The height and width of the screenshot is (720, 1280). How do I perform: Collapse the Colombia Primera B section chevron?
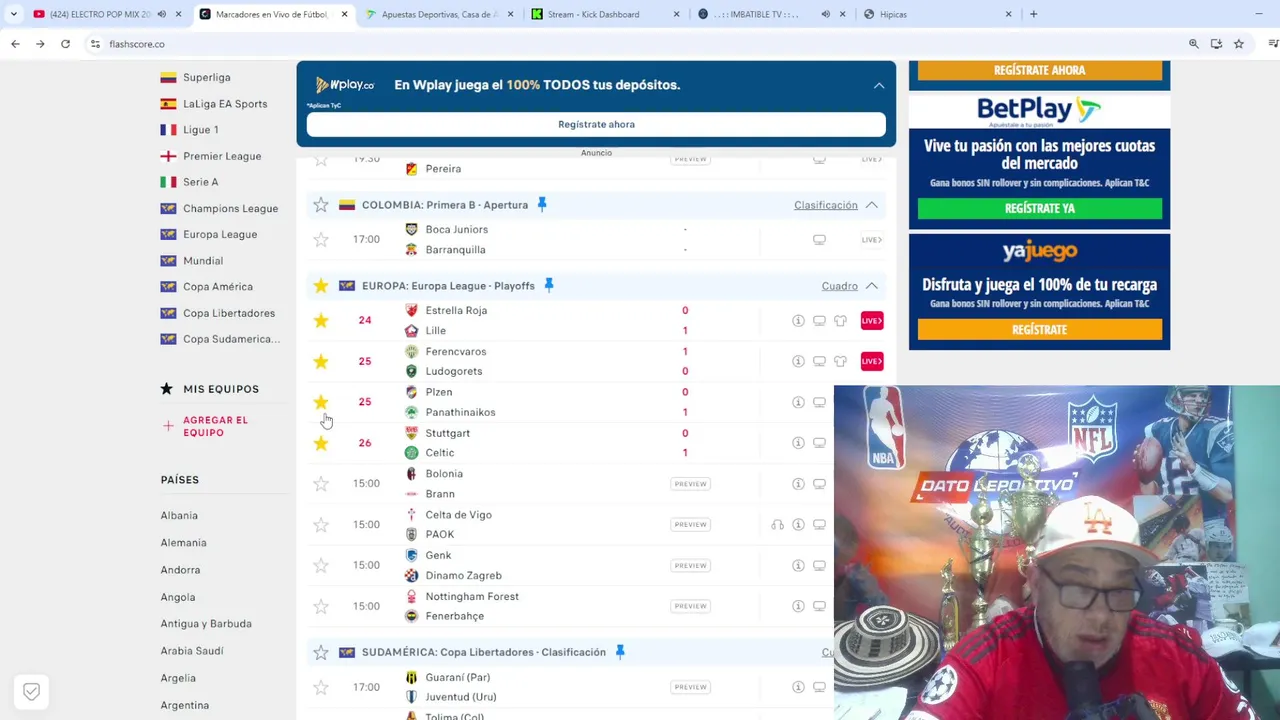[872, 205]
